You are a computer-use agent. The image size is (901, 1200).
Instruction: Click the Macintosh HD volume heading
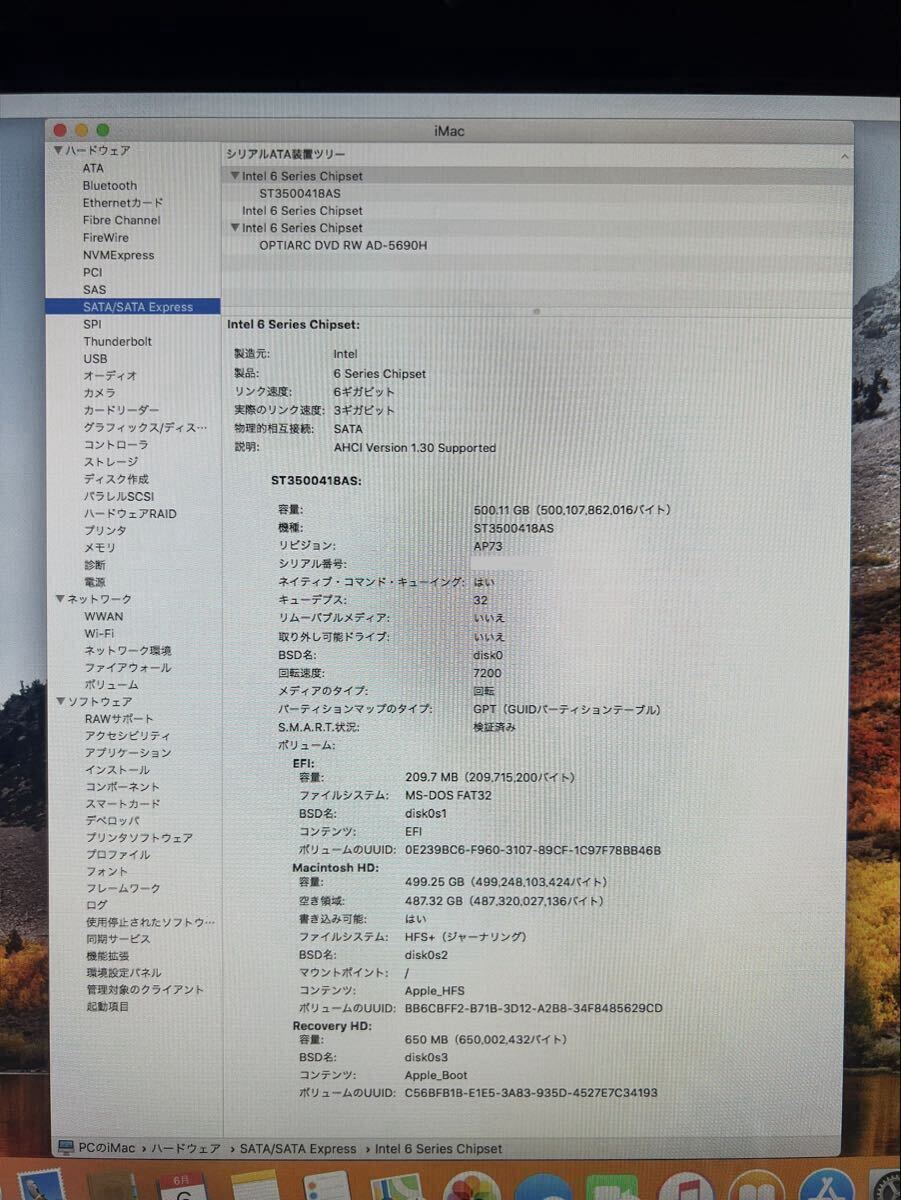coord(335,867)
